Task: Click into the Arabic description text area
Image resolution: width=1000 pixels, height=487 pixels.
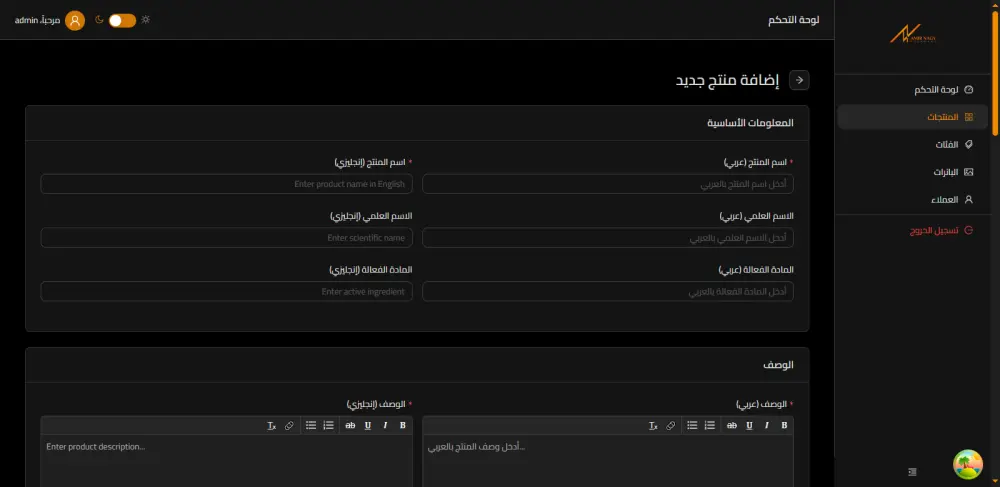Action: pos(608,461)
